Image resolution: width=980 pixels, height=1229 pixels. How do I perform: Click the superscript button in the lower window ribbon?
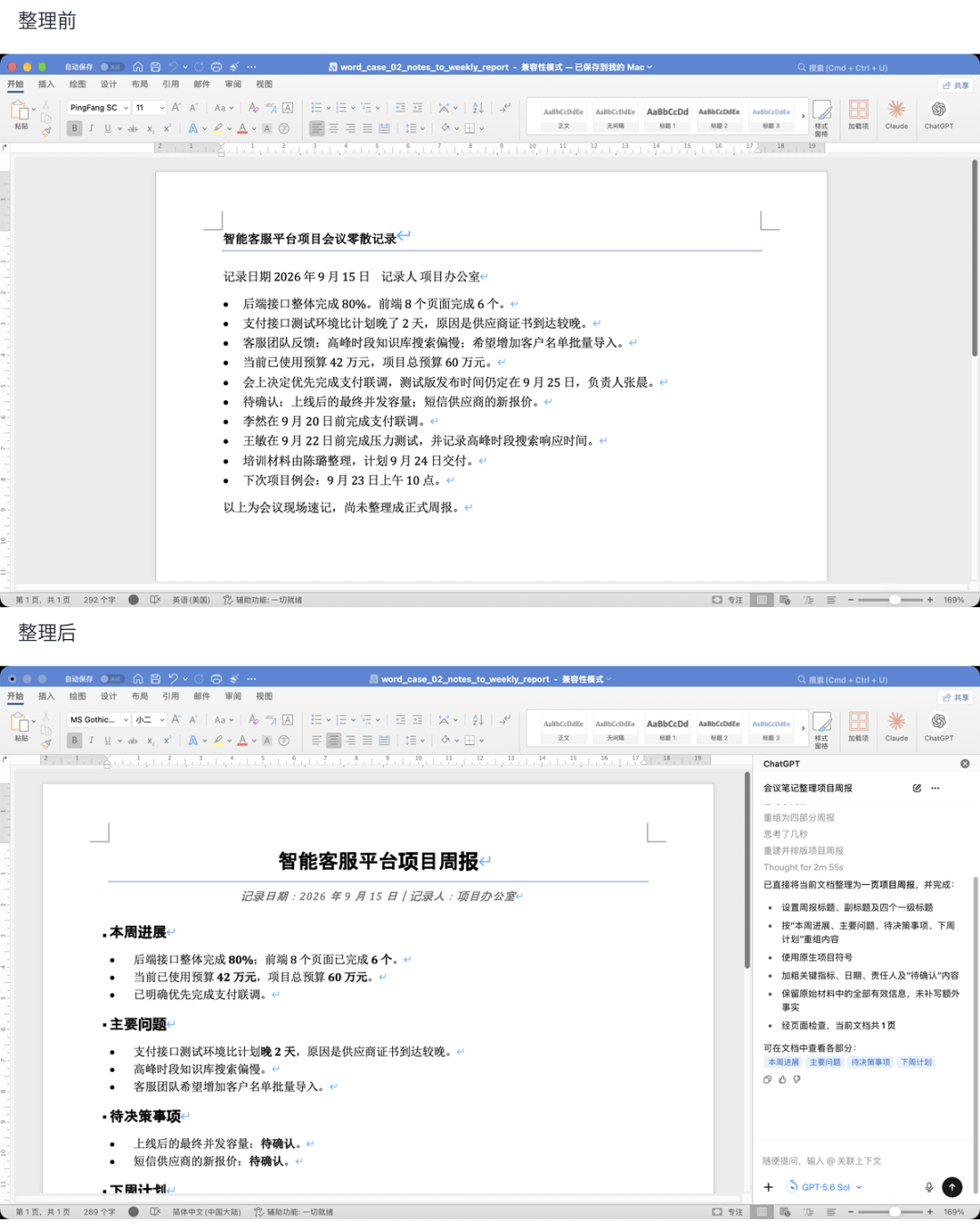(167, 741)
